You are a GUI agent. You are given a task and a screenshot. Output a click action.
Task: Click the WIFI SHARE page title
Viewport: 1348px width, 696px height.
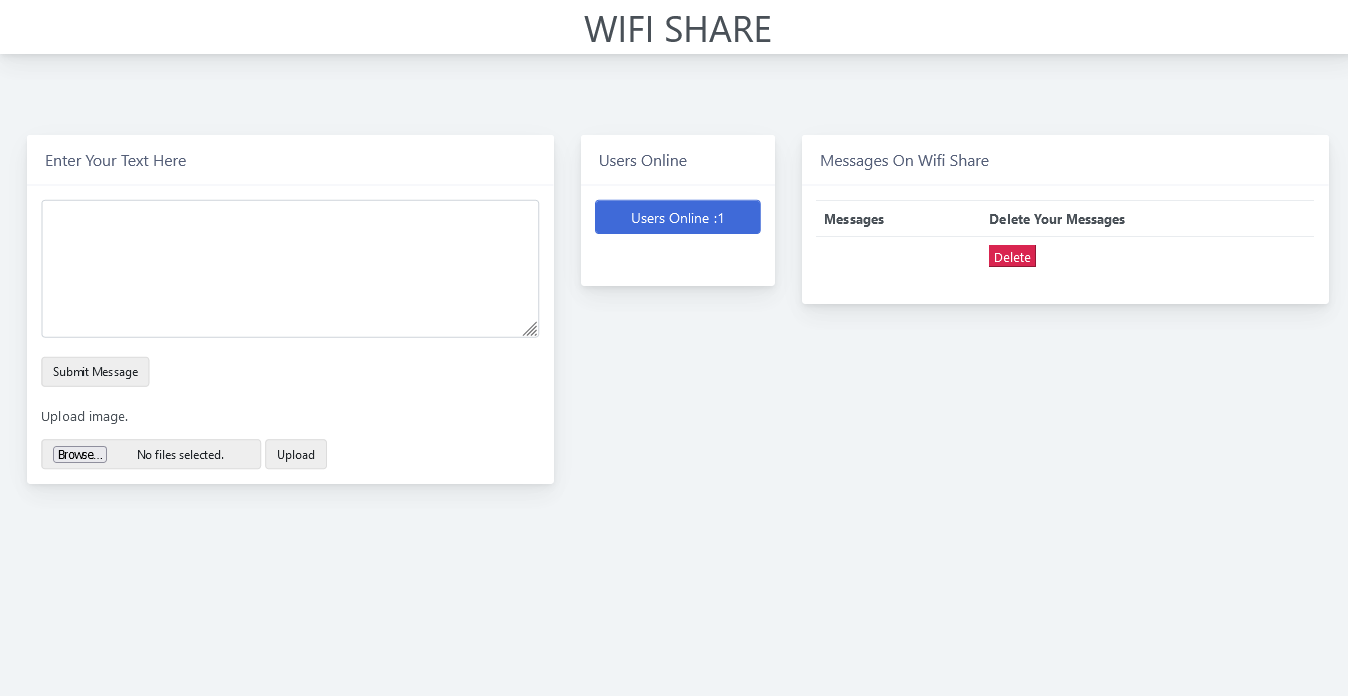(677, 29)
